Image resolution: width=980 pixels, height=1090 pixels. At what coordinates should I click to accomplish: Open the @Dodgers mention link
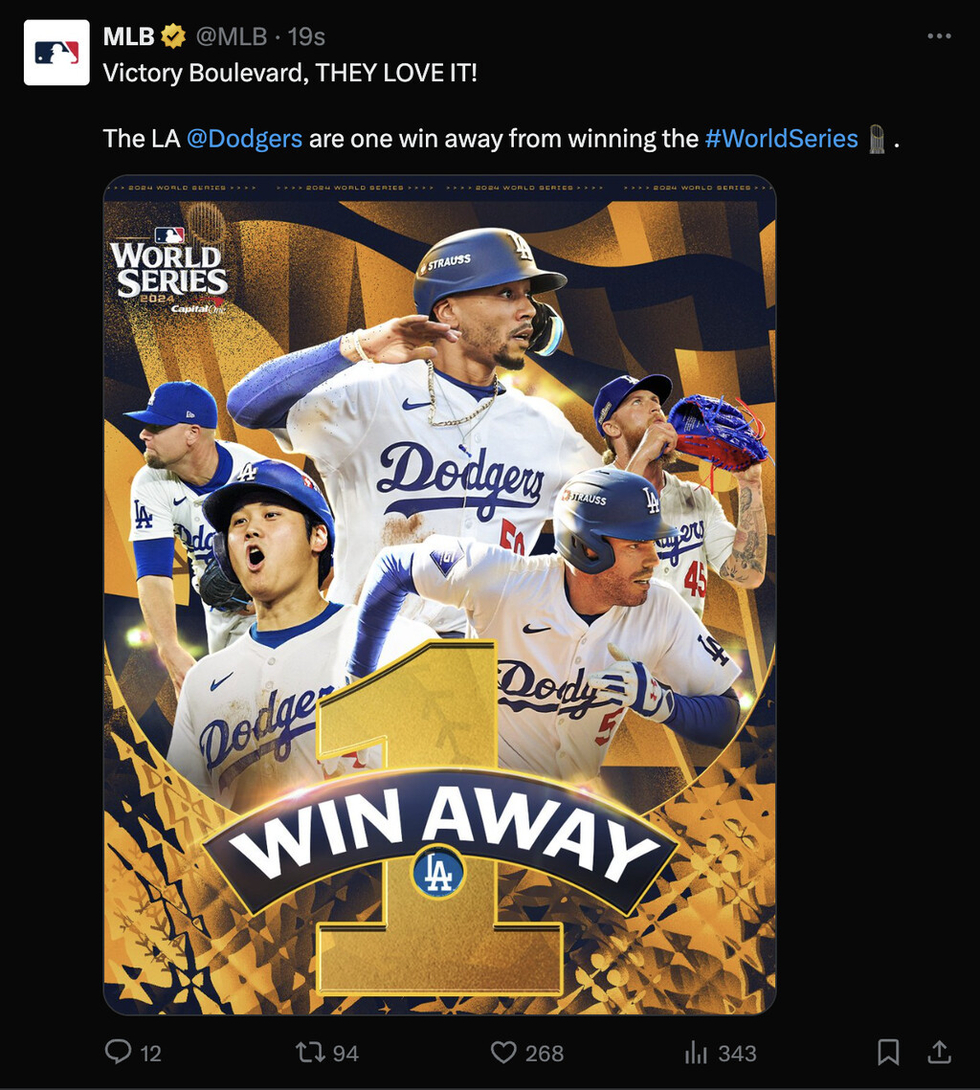point(244,138)
